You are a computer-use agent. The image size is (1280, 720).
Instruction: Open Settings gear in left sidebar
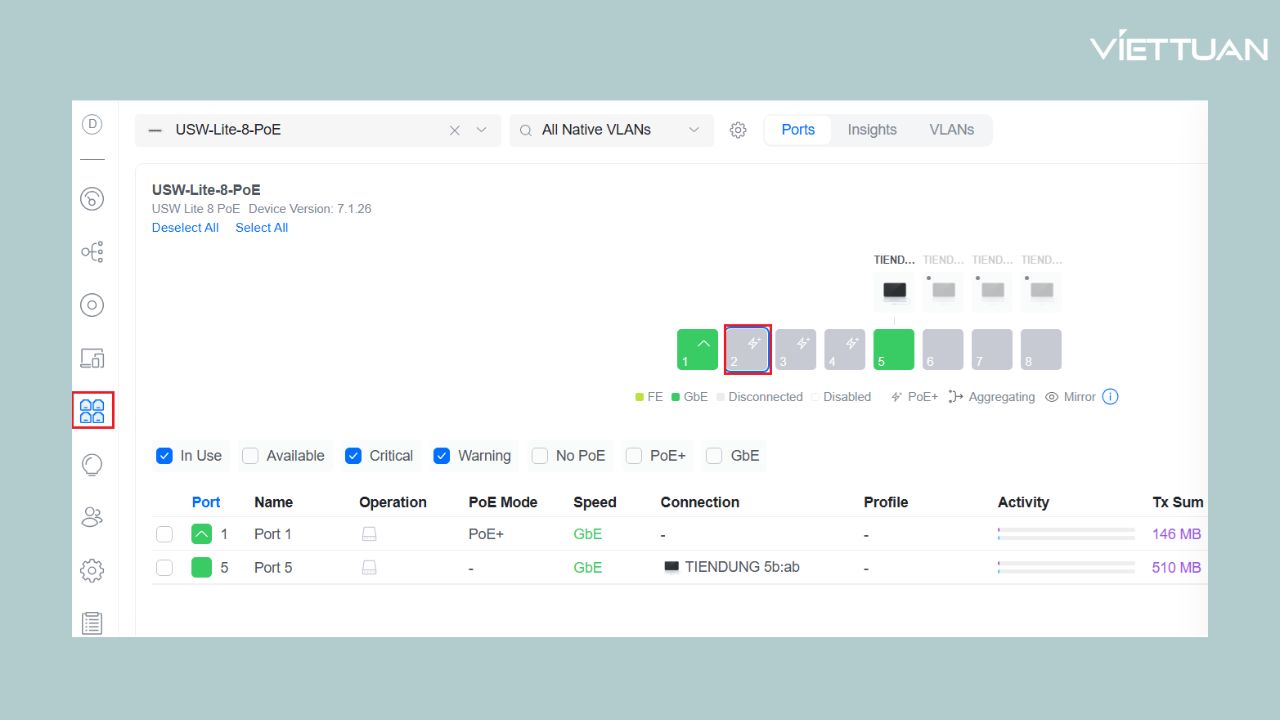(x=92, y=570)
